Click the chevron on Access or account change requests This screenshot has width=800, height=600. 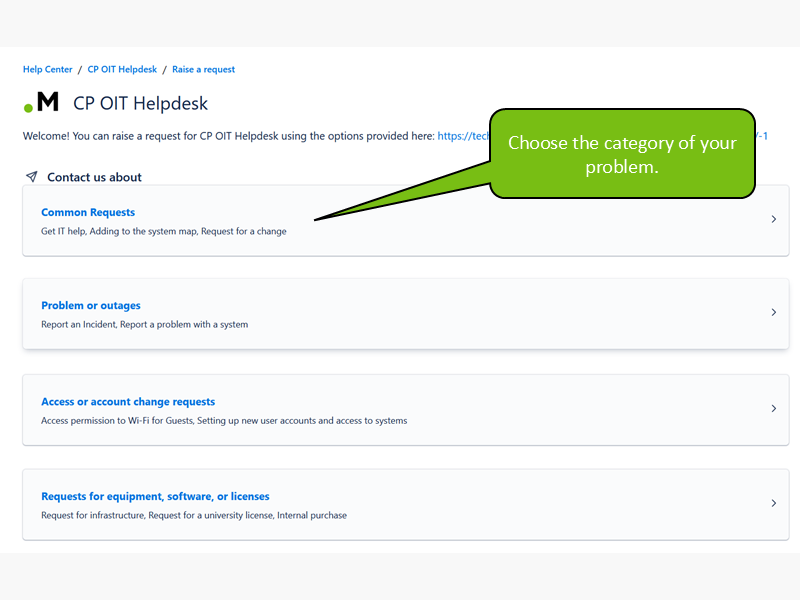coord(773,408)
